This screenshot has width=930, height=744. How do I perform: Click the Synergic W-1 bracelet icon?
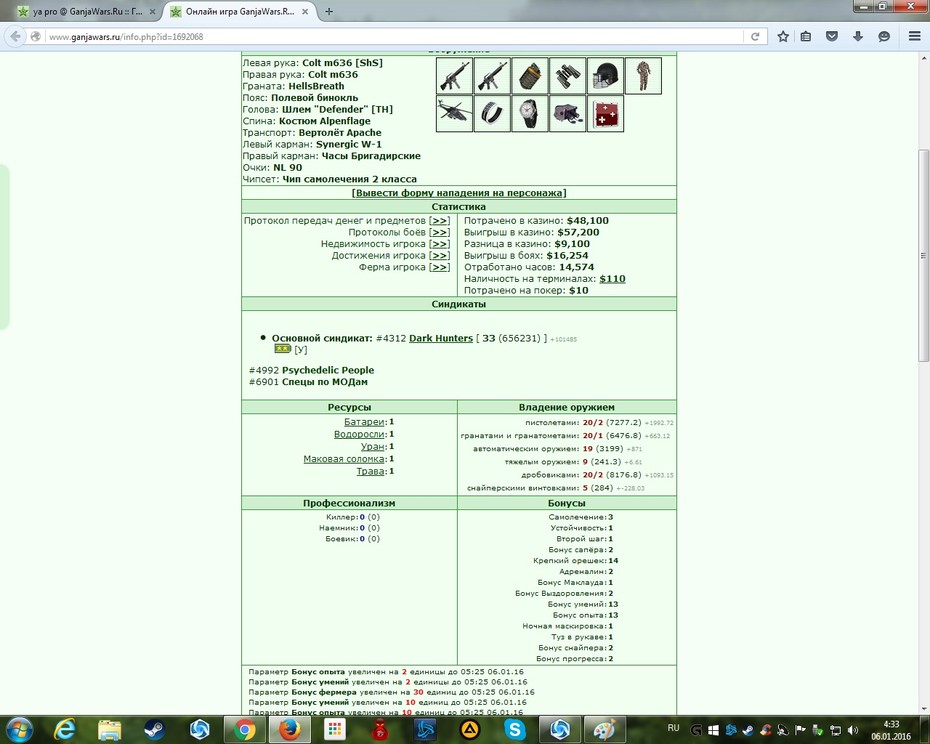click(x=492, y=113)
